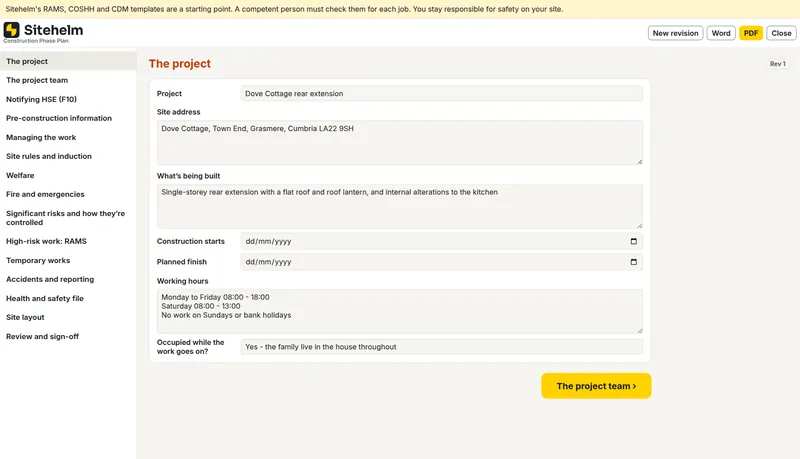Click the Sitehelm logo icon
The image size is (800, 459).
[11, 30]
